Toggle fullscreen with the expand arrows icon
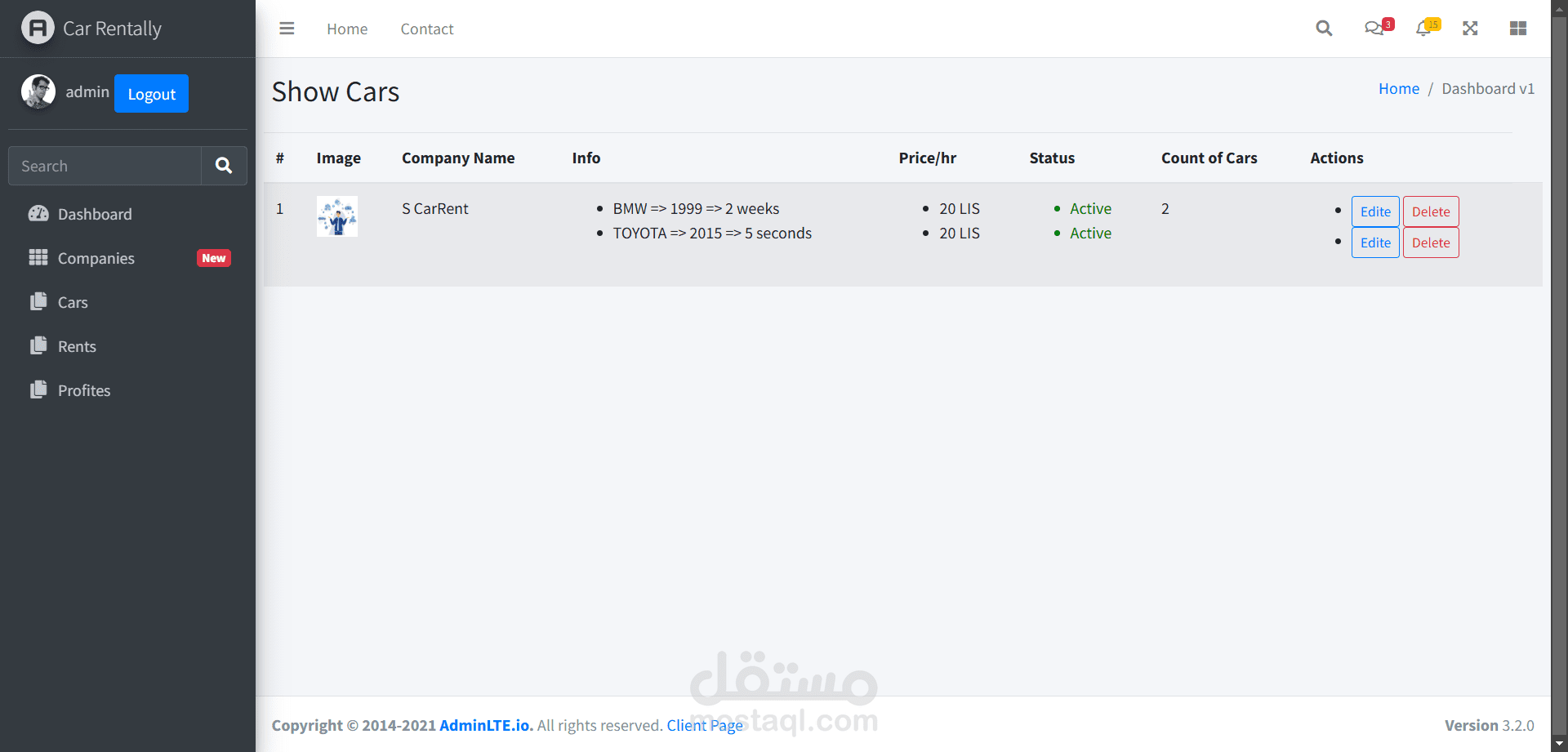This screenshot has height=752, width=1568. tap(1470, 29)
